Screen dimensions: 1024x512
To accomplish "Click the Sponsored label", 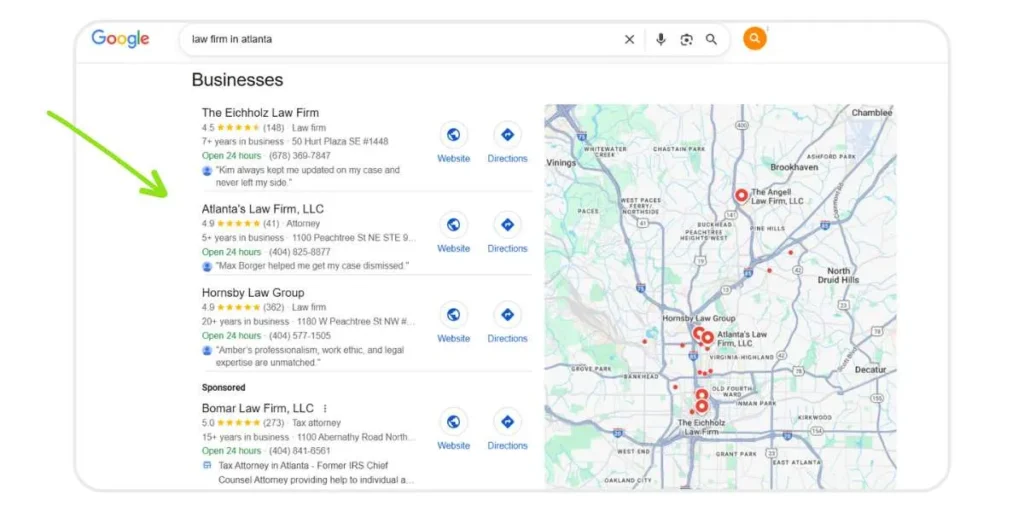I will (x=223, y=387).
